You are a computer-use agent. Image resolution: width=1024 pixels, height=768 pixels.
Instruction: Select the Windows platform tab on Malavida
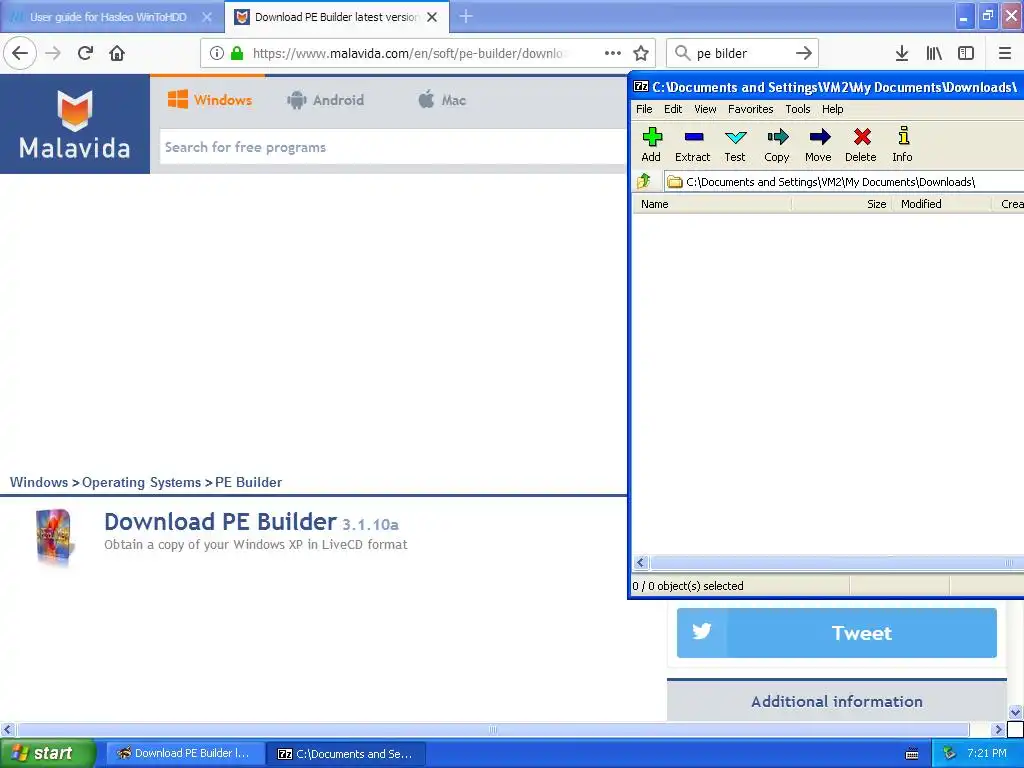tap(210, 100)
